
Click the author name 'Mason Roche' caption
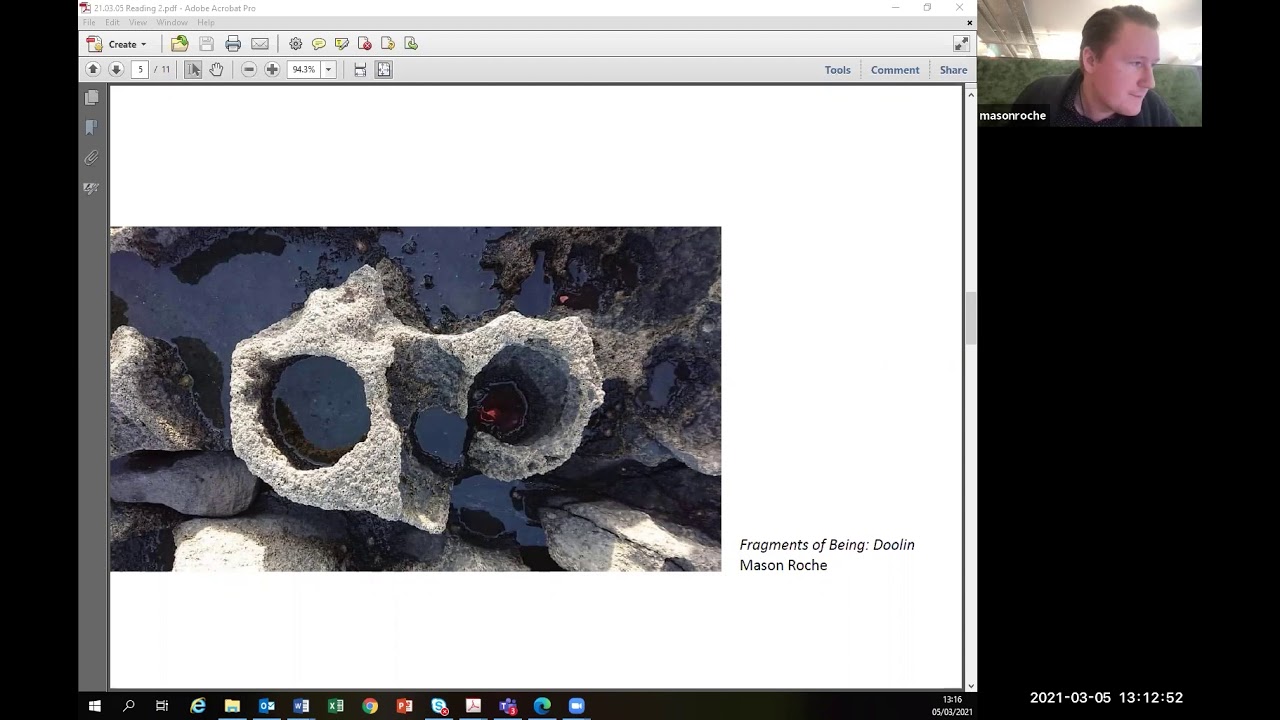(783, 565)
